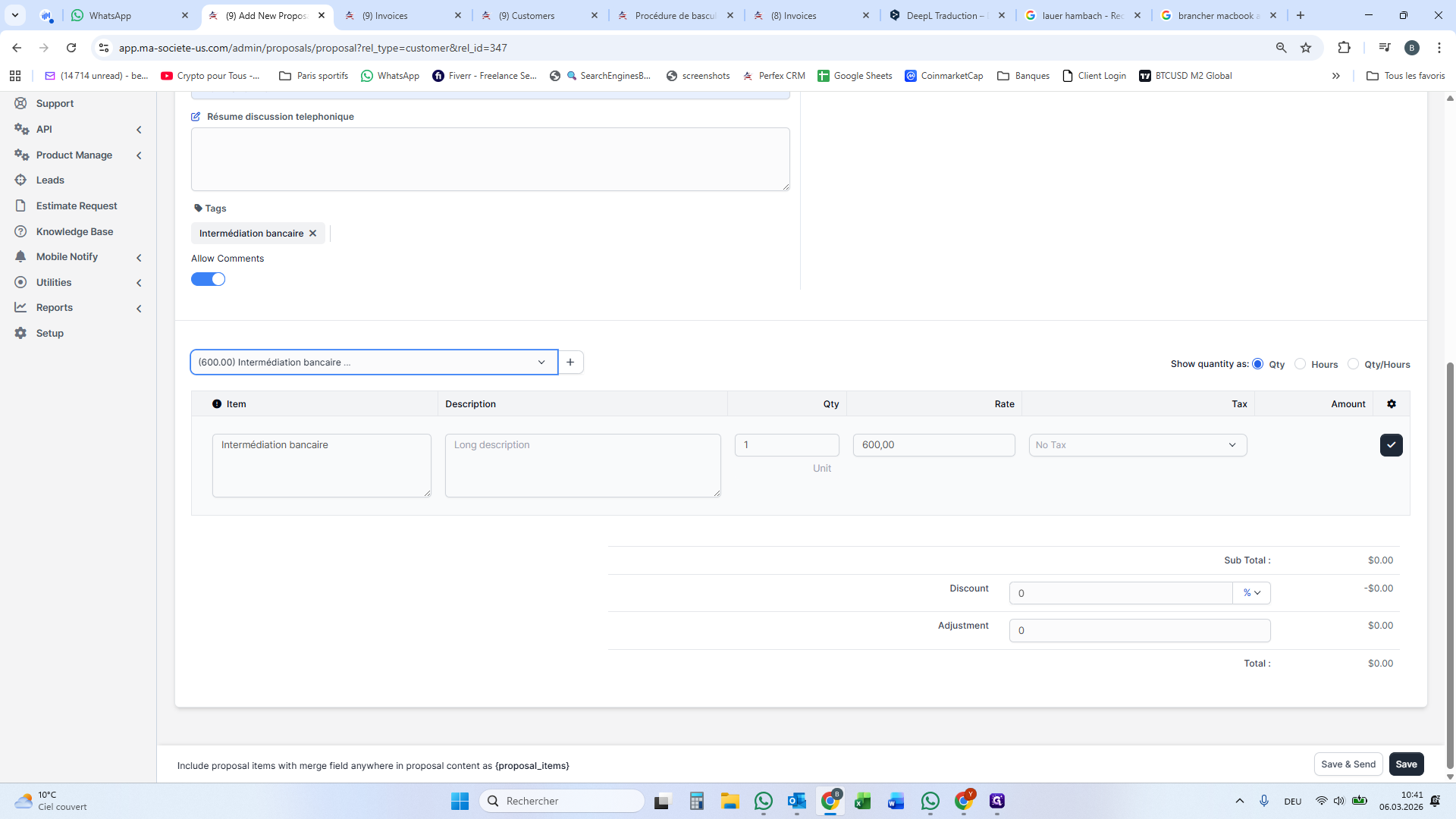
Task: Click the dark Save button
Action: tap(1406, 764)
